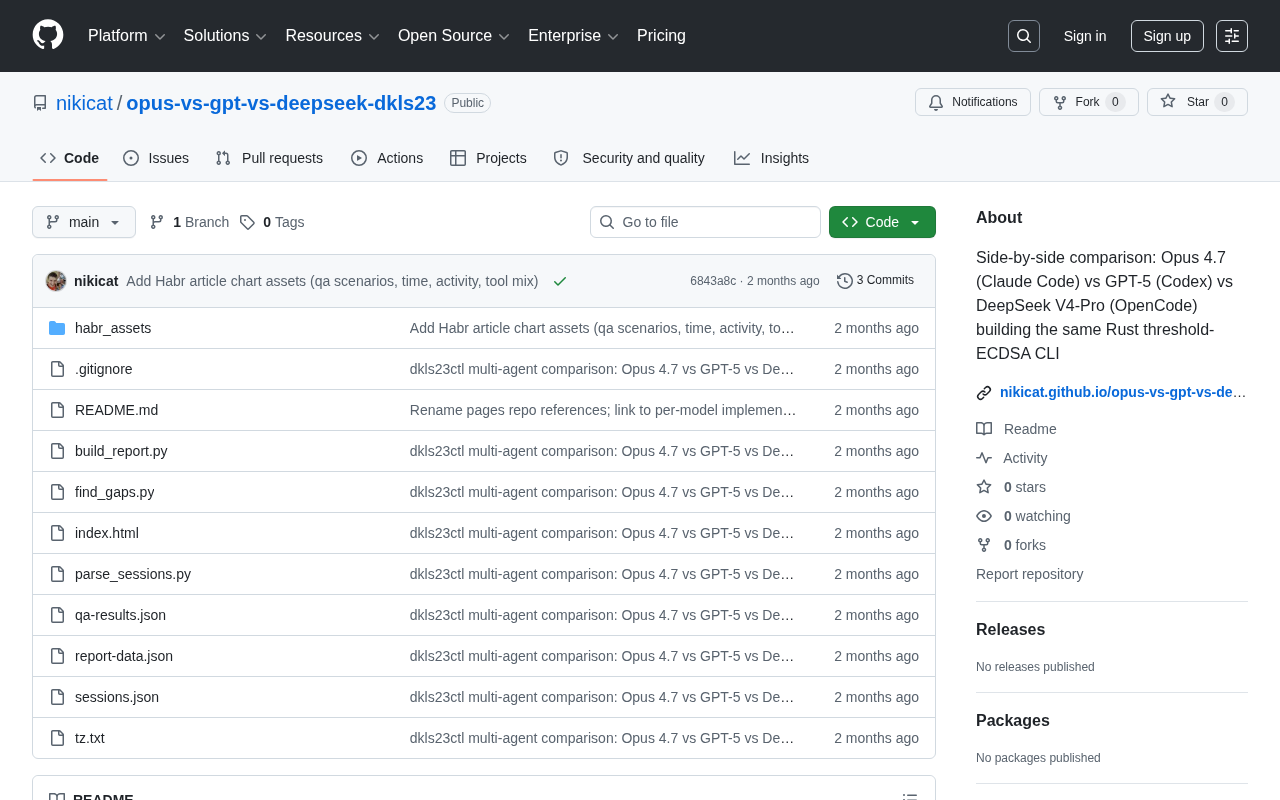Click the tag icon next to Tags
The height and width of the screenshot is (800, 1280).
(247, 222)
